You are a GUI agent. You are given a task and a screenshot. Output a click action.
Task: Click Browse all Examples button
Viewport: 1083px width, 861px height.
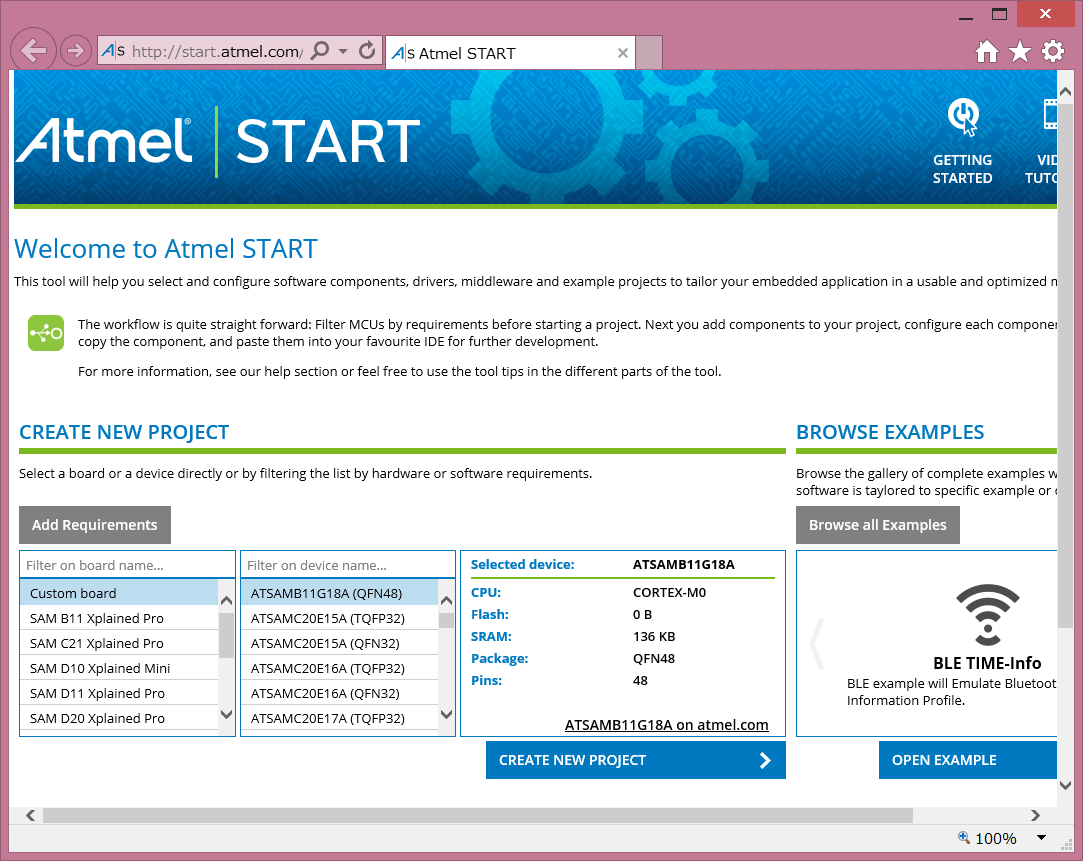click(x=877, y=525)
